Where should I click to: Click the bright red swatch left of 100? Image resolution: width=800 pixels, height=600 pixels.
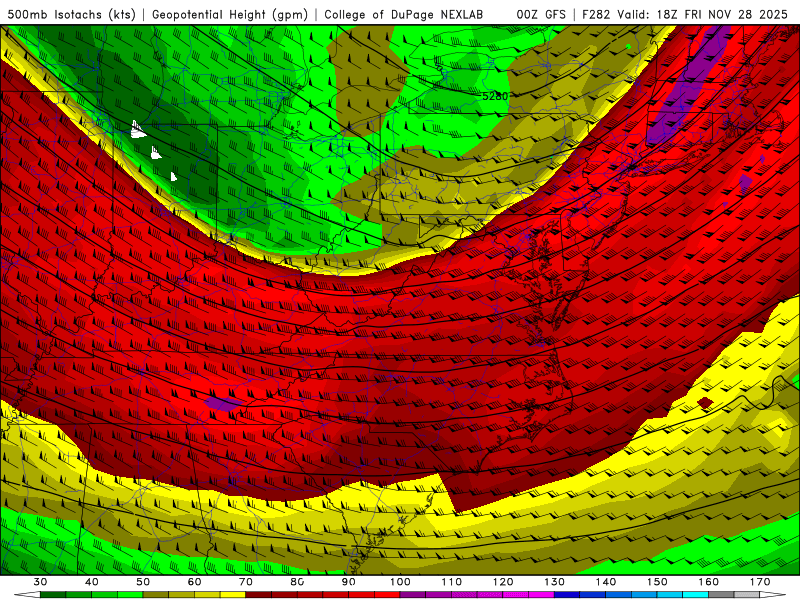(387, 595)
